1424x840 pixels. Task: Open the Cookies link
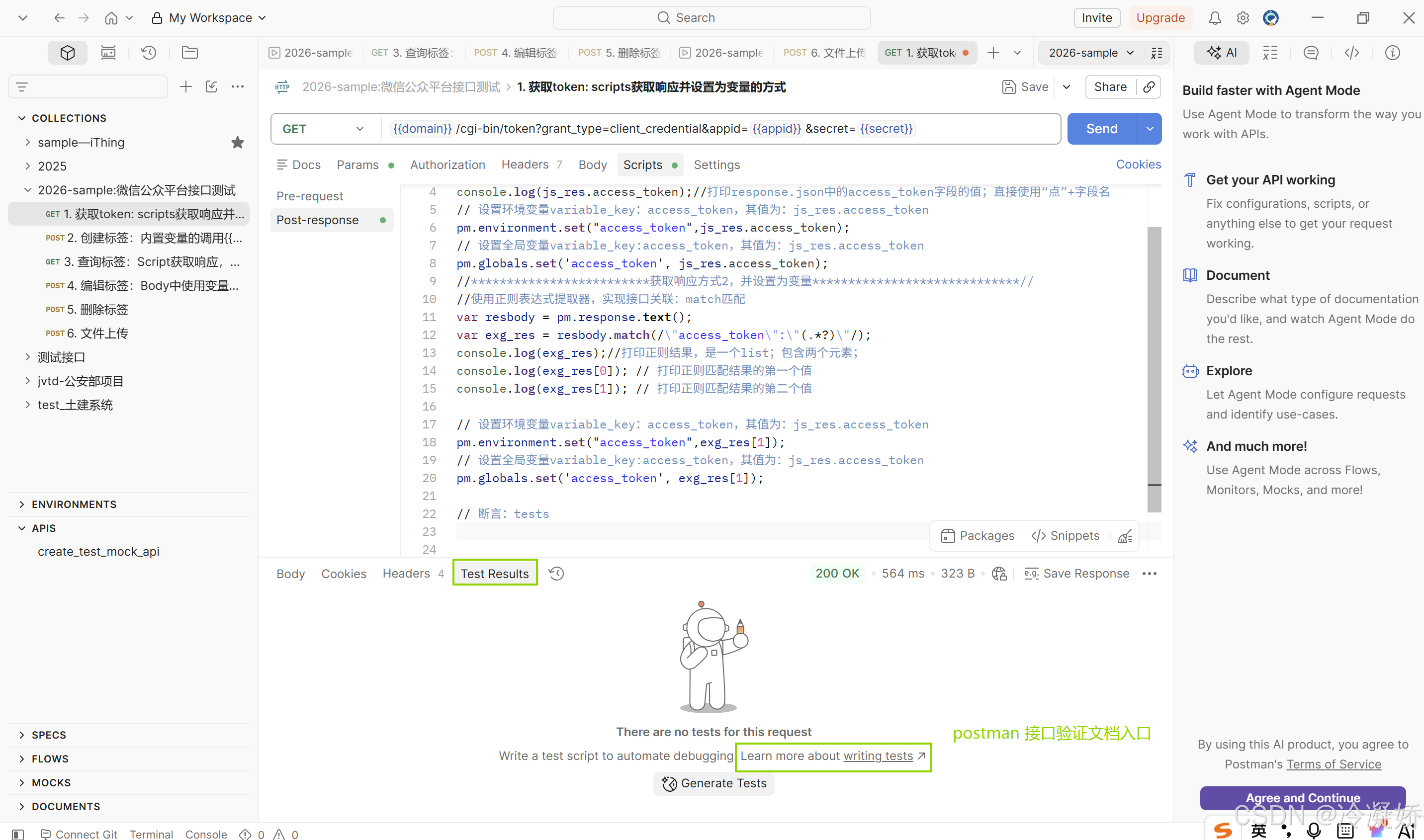click(1138, 164)
